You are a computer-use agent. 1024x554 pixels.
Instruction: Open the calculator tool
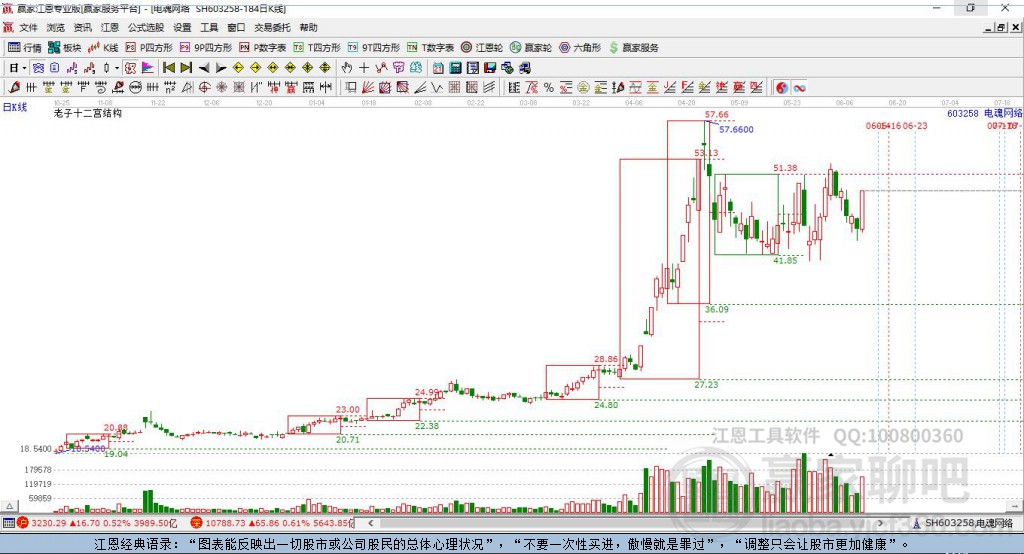pyautogui.click(x=455, y=68)
